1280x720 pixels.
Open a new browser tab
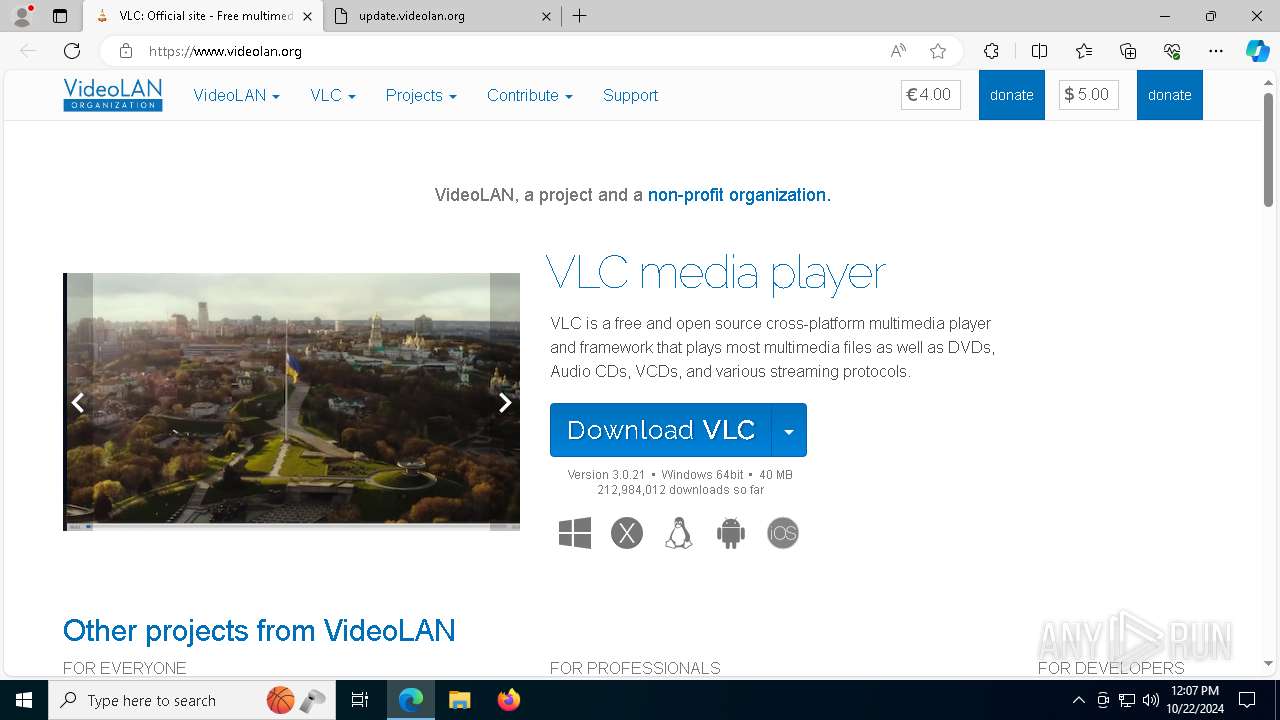[579, 16]
